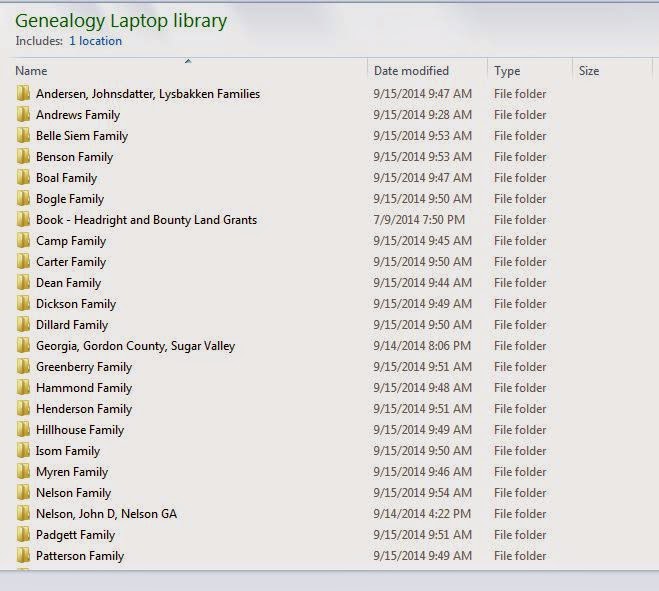Select the 'Patterson Family' folder name
Viewport: 659px width, 591px height.
(80, 556)
